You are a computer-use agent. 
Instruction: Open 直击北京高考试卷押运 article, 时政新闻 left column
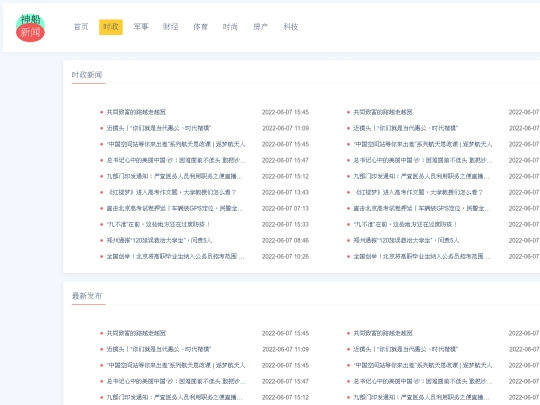click(175, 208)
